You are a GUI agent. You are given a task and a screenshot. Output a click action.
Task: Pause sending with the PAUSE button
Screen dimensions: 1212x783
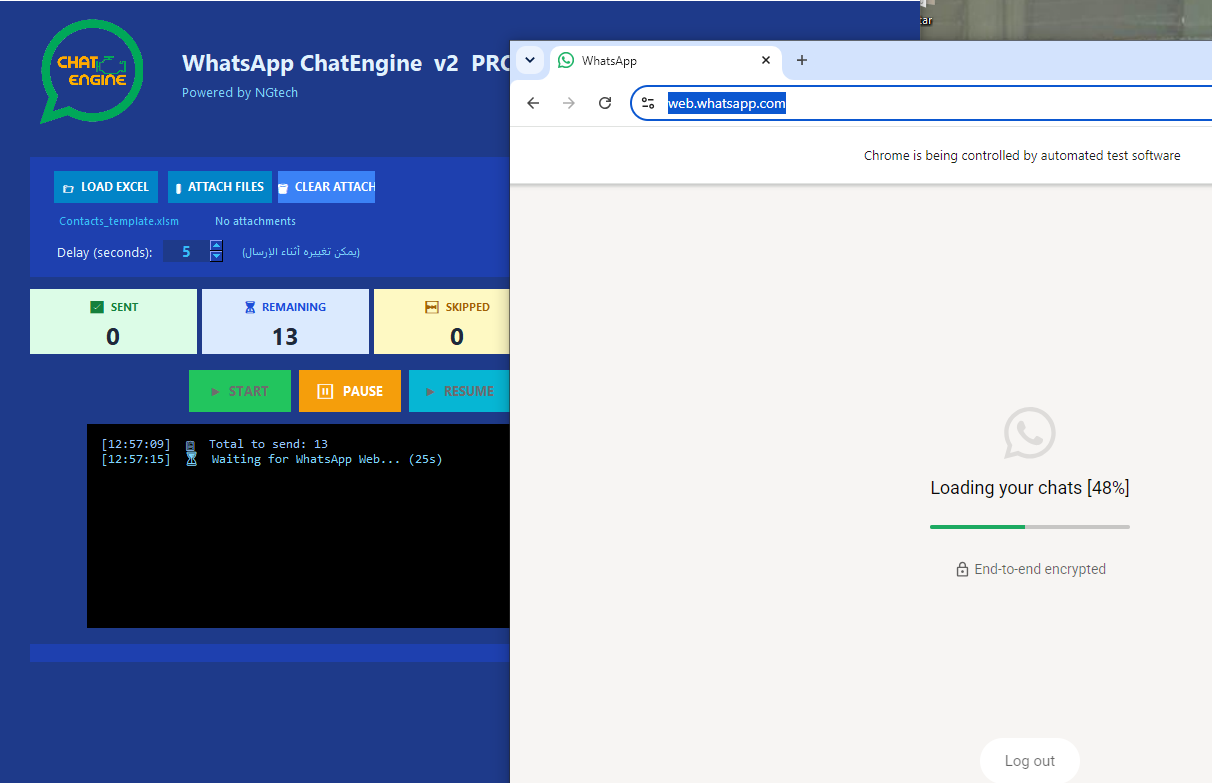[350, 391]
